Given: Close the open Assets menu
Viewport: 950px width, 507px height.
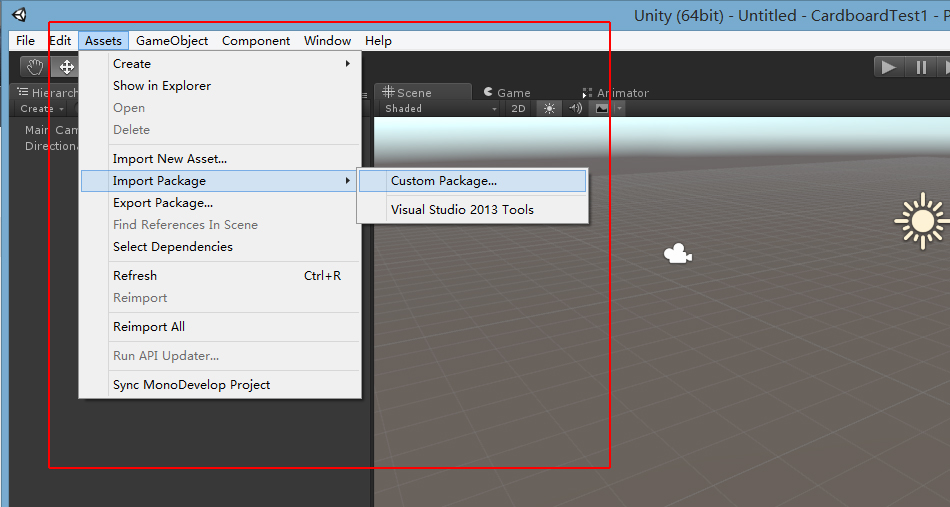Looking at the screenshot, I should [x=104, y=41].
